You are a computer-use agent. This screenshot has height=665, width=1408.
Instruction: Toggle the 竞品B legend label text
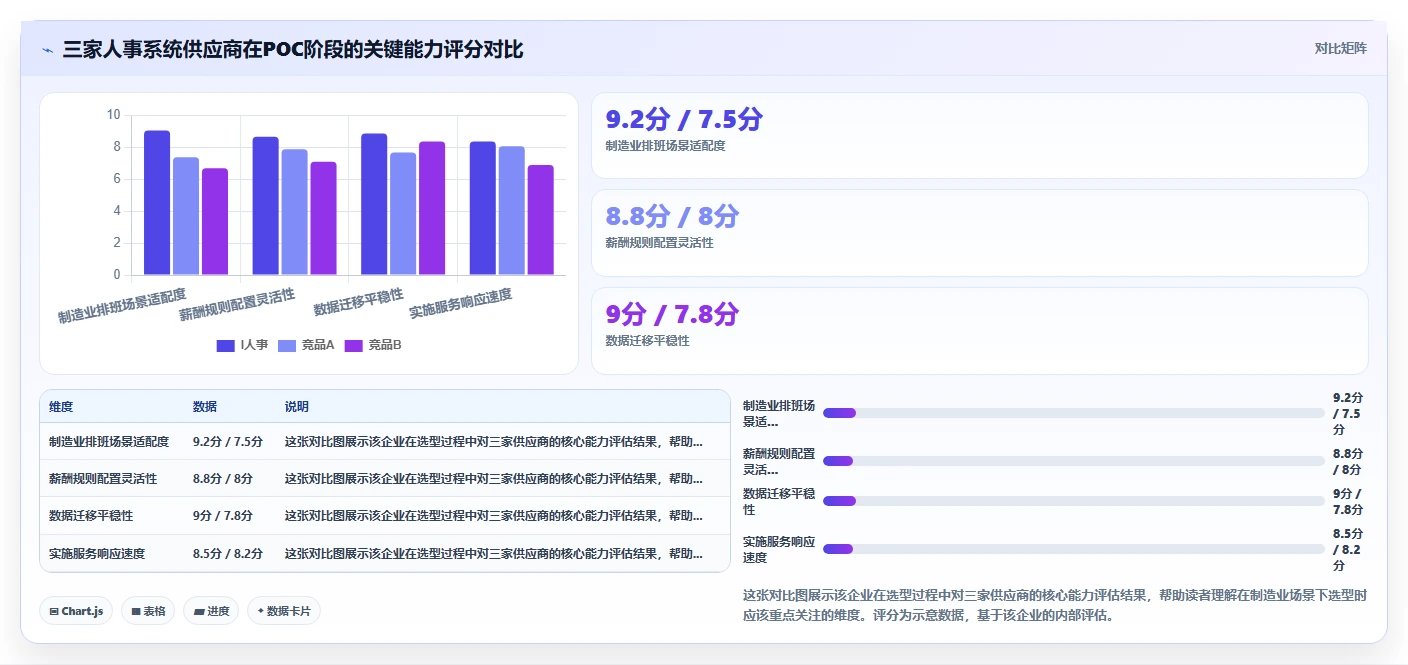(x=385, y=345)
